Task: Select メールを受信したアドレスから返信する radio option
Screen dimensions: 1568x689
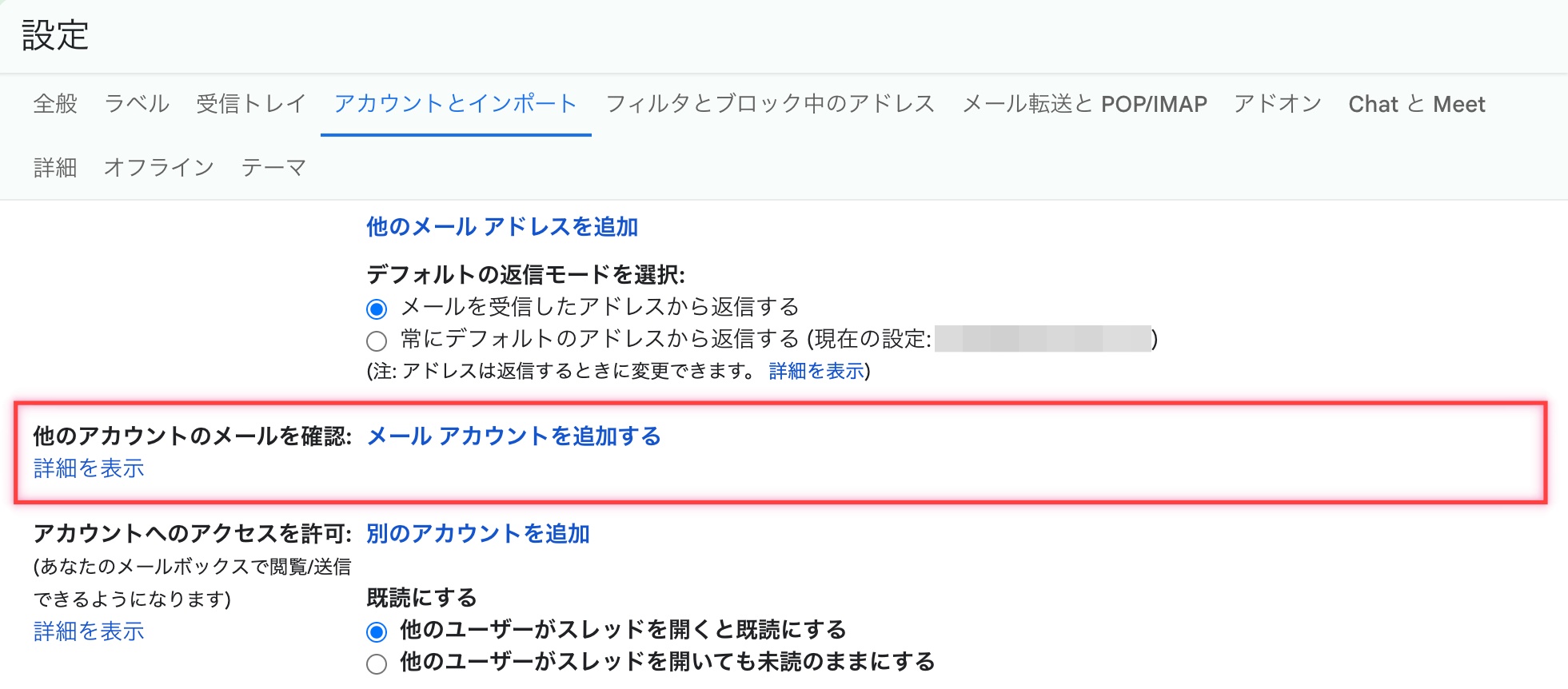Action: (x=377, y=309)
